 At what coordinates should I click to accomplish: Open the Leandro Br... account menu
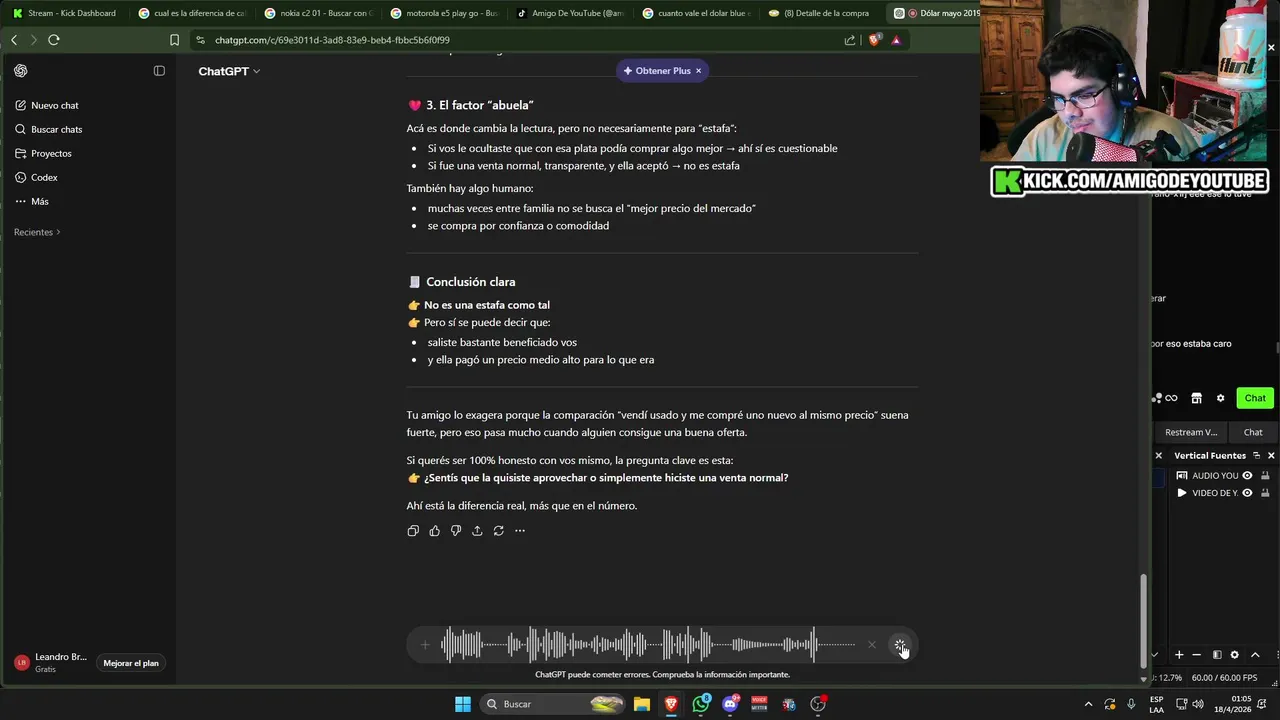click(52, 662)
